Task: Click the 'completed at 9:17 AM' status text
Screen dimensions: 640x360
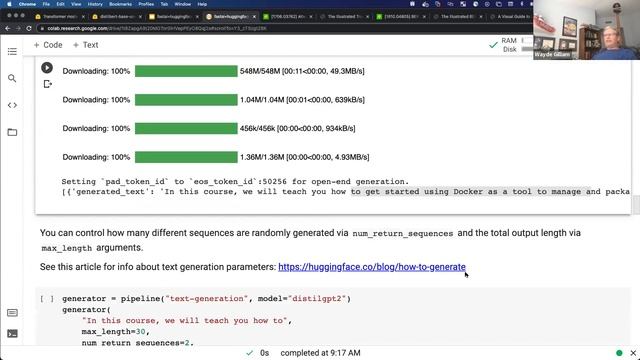Action: [320, 353]
